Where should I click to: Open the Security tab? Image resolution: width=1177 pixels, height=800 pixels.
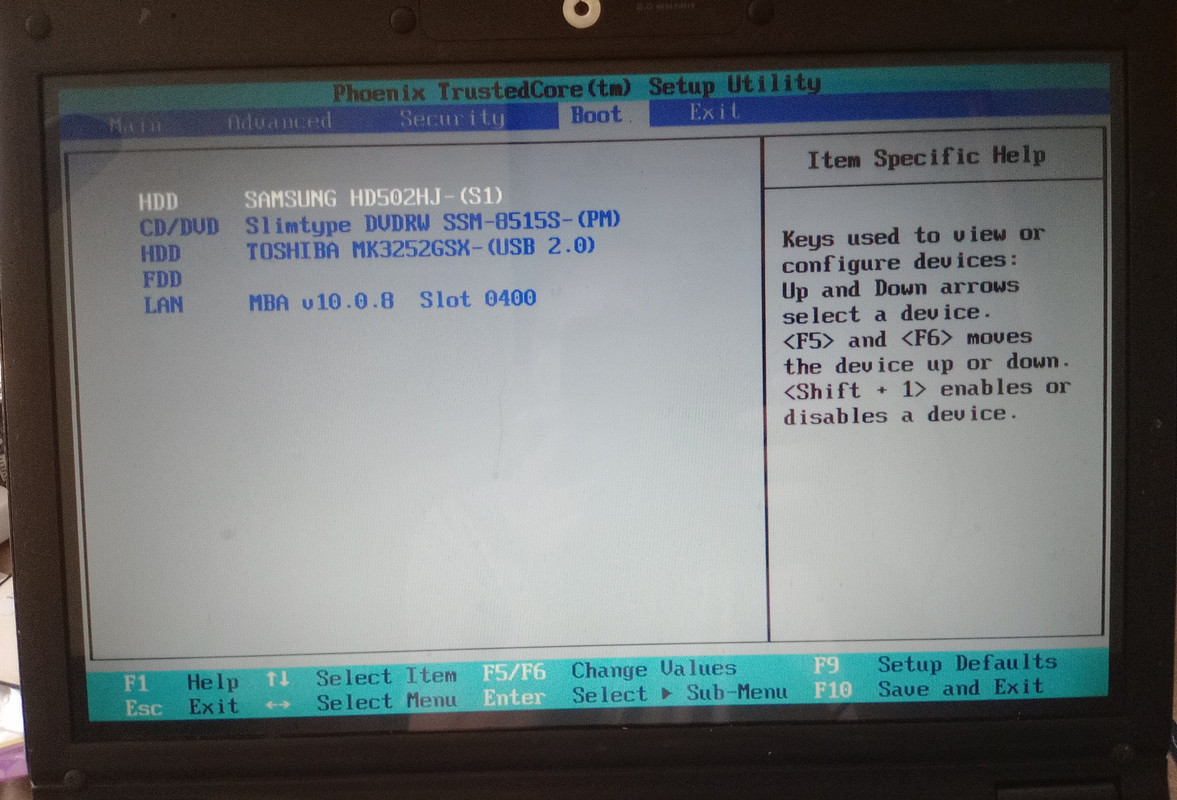point(452,119)
